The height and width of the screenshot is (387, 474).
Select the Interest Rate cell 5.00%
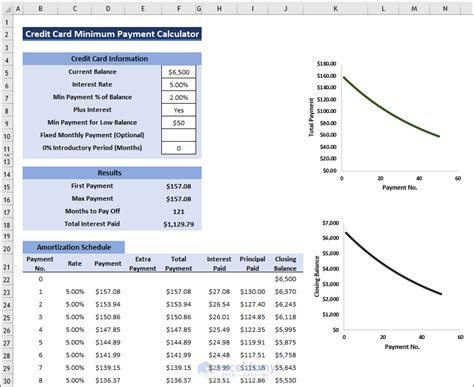point(178,85)
